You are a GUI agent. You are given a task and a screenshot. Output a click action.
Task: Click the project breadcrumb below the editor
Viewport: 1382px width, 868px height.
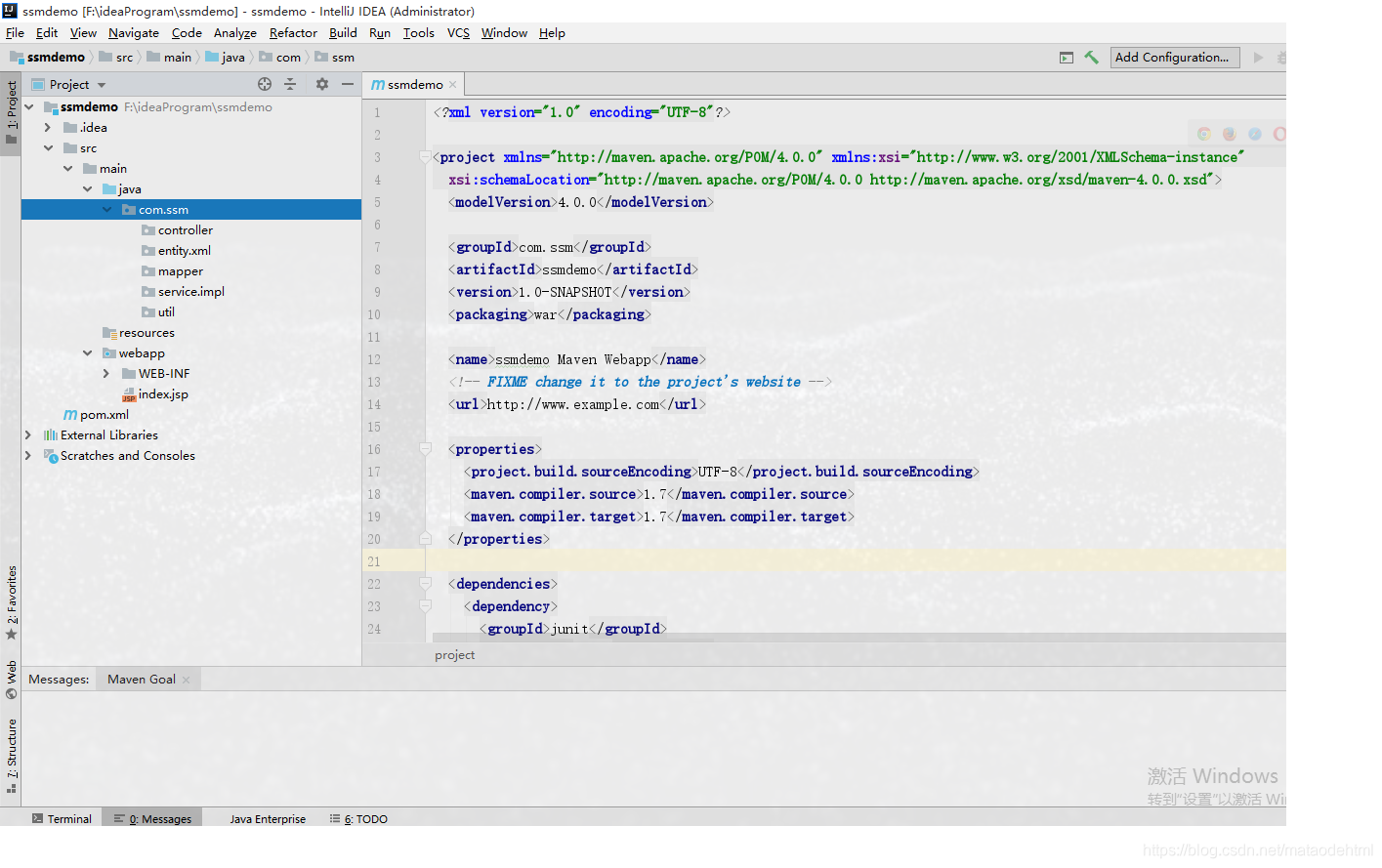click(x=455, y=655)
